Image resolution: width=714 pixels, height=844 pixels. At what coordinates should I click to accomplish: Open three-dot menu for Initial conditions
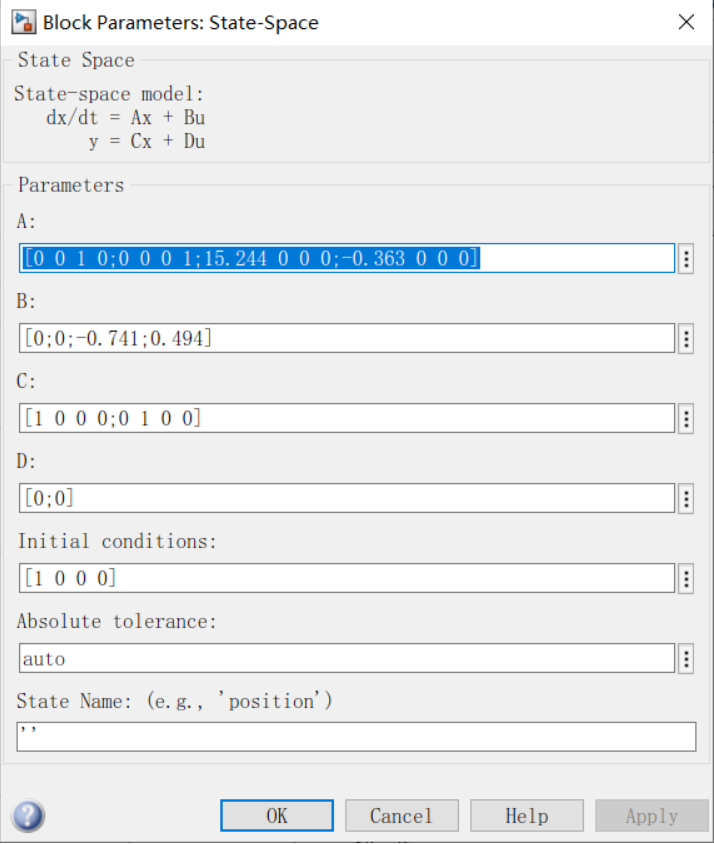(x=685, y=579)
